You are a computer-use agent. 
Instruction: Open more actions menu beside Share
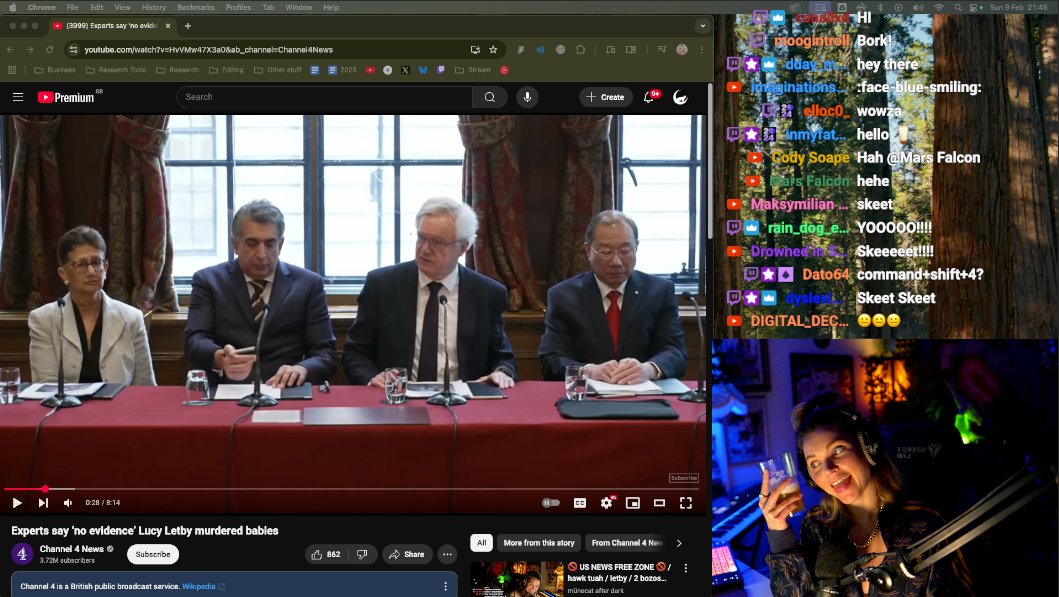(447, 554)
